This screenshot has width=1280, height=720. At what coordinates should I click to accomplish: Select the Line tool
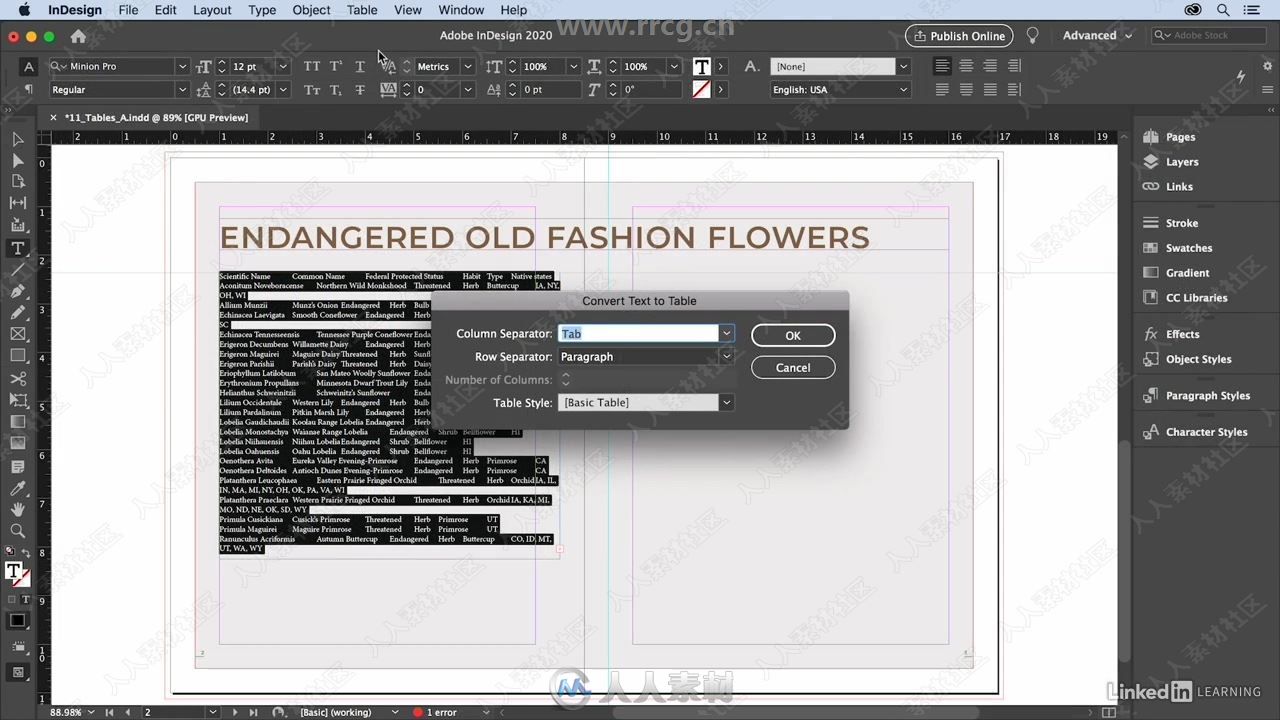18,269
